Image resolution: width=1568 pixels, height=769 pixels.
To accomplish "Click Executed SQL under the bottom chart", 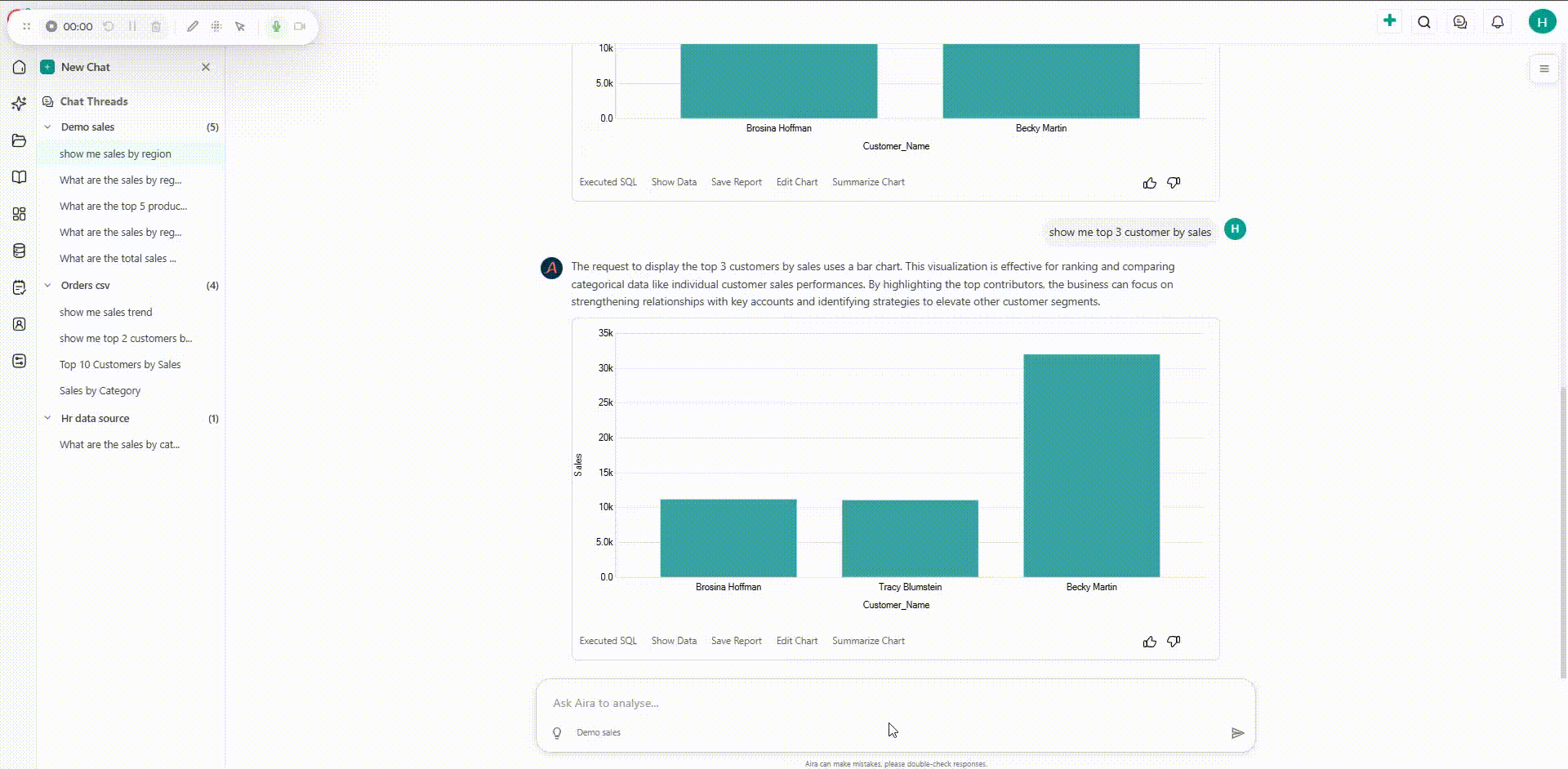I will (608, 641).
